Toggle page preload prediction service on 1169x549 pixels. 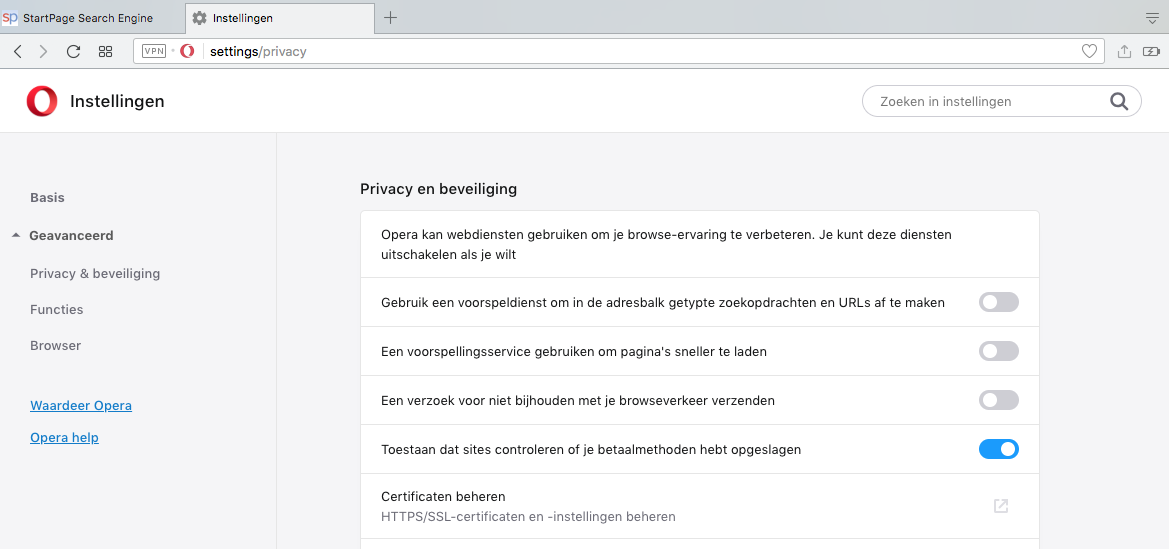pos(998,351)
